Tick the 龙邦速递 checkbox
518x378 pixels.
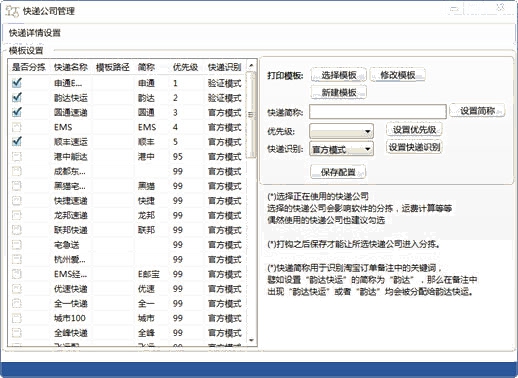click(x=17, y=215)
